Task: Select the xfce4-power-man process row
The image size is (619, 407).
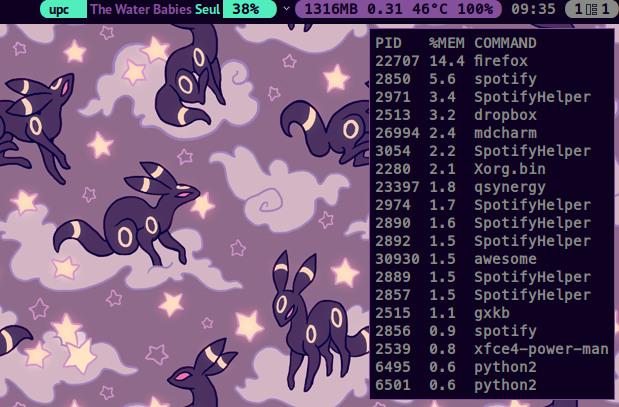Action: [492, 349]
